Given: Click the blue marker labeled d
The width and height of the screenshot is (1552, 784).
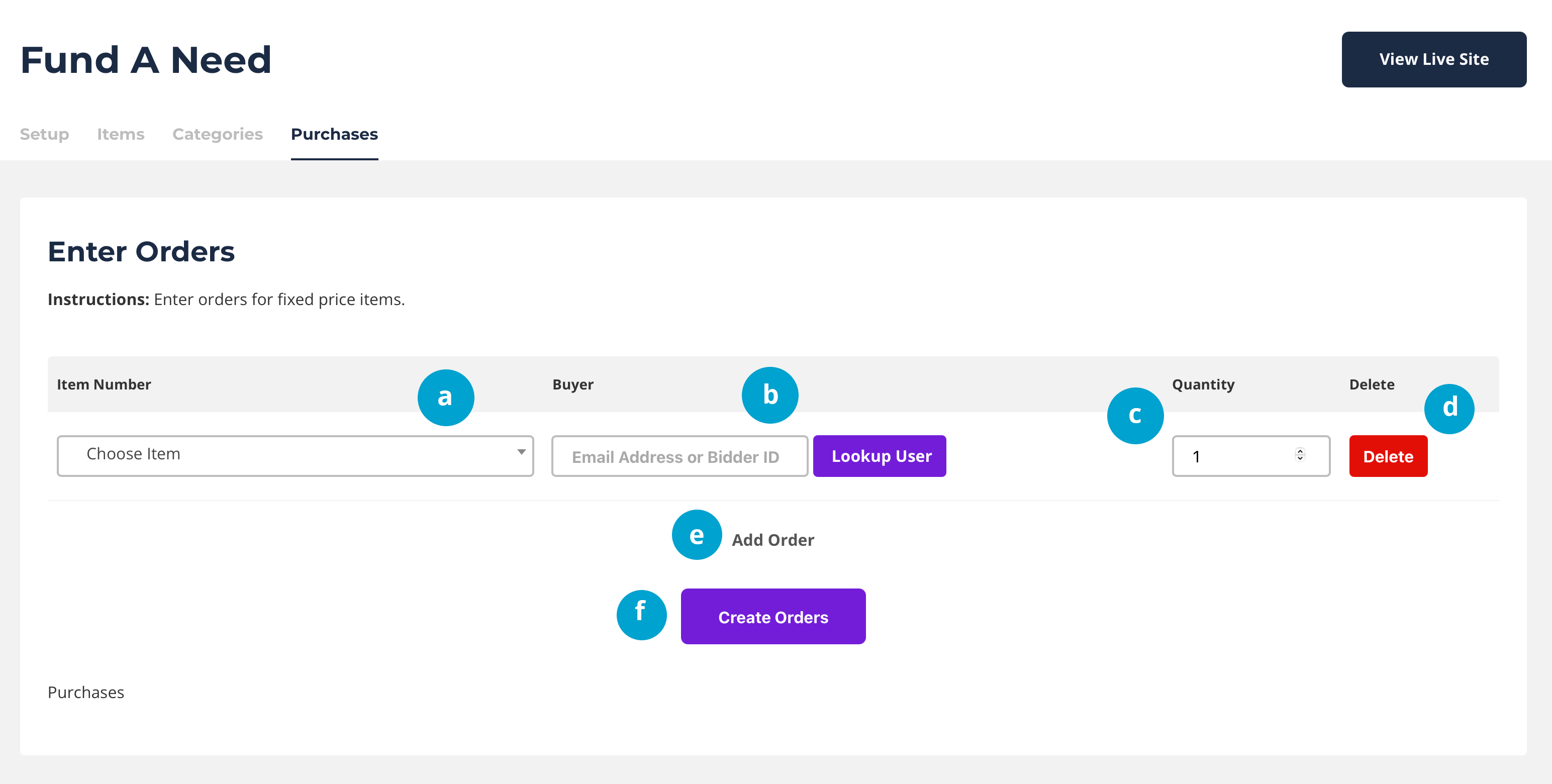Looking at the screenshot, I should 1448,409.
